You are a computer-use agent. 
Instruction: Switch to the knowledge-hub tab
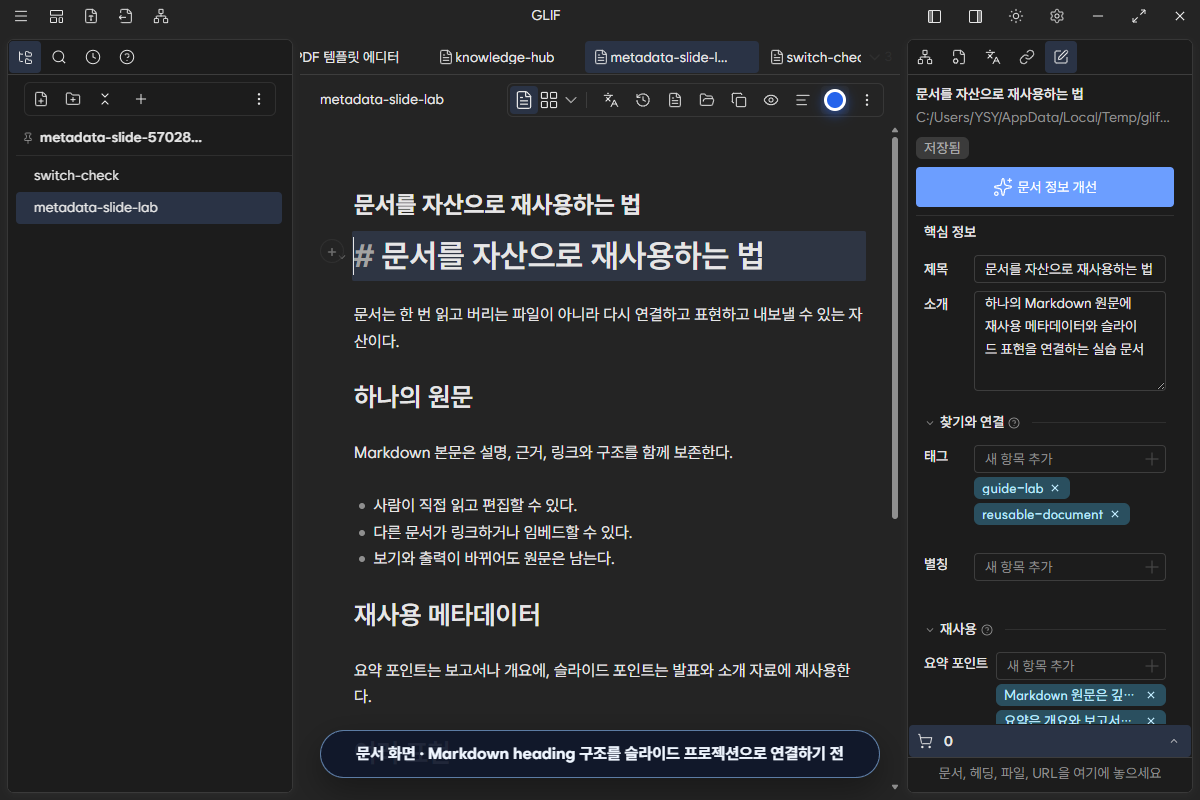497,57
